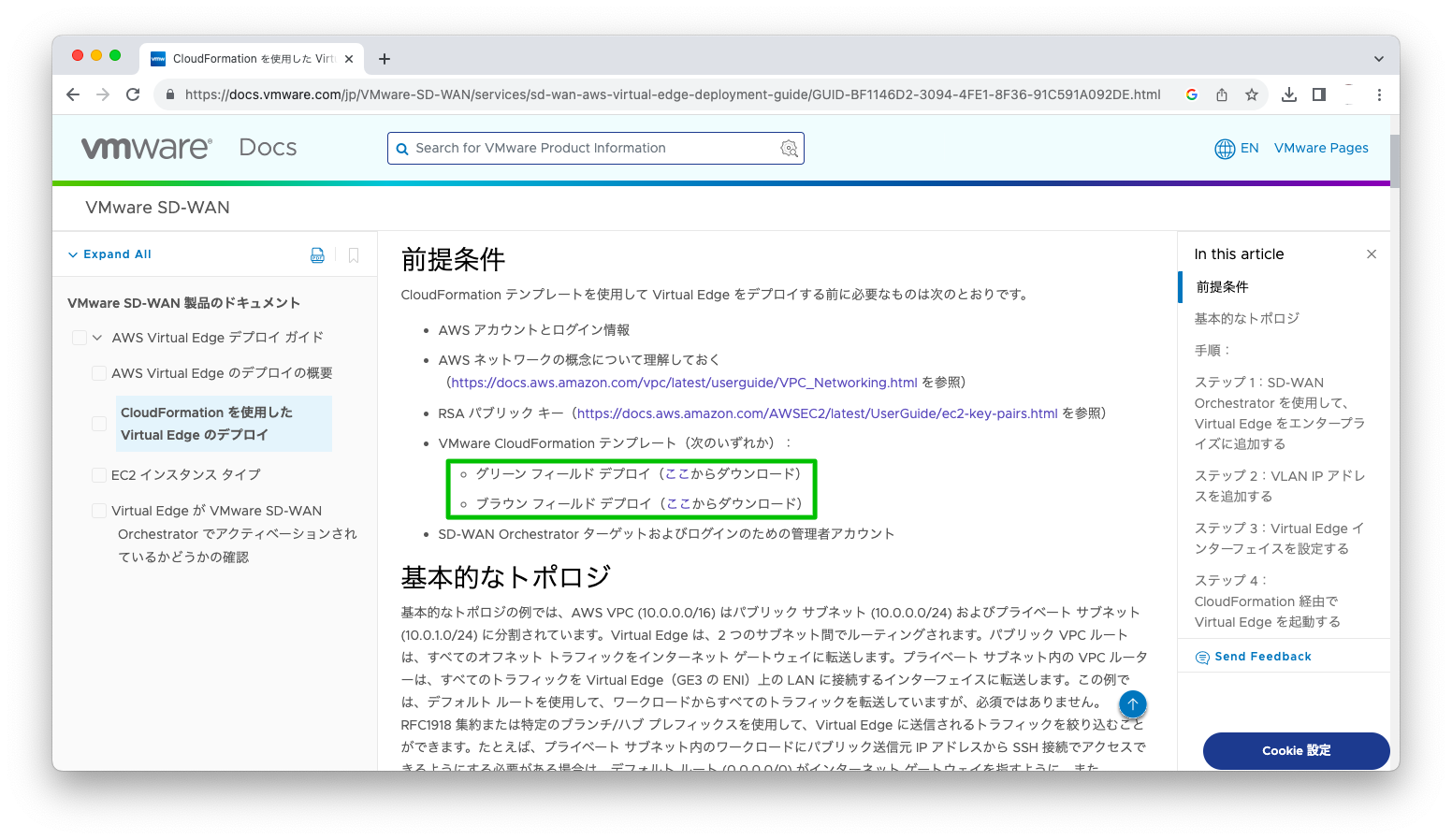Viewport: 1452px width, 840px height.
Task: Download green field template via ここ link
Action: [677, 474]
